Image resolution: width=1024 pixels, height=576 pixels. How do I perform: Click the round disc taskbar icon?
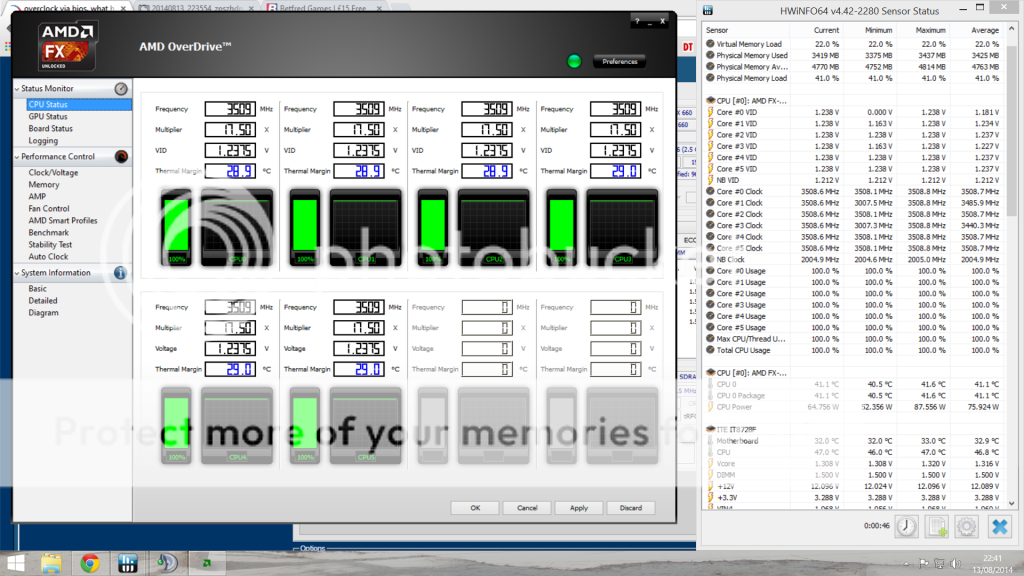(167, 563)
